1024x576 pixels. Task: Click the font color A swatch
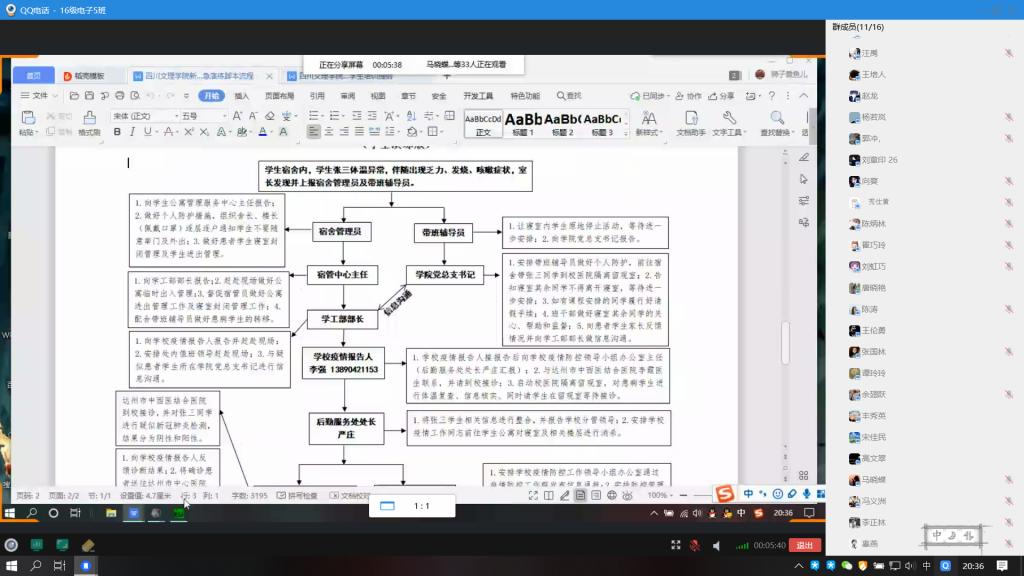point(262,132)
